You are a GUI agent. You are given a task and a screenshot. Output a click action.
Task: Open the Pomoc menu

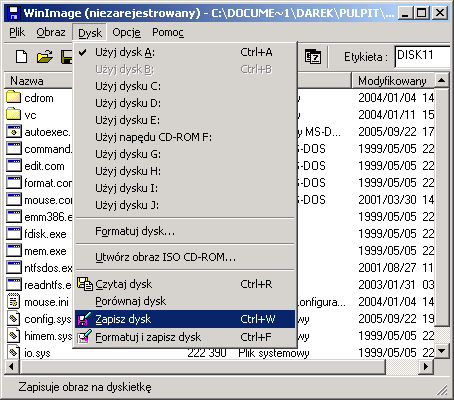(x=168, y=32)
